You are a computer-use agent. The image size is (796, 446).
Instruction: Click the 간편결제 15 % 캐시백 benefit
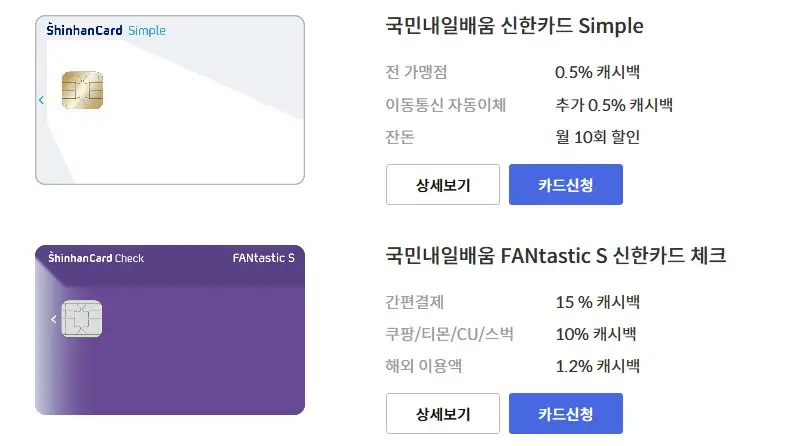point(513,302)
